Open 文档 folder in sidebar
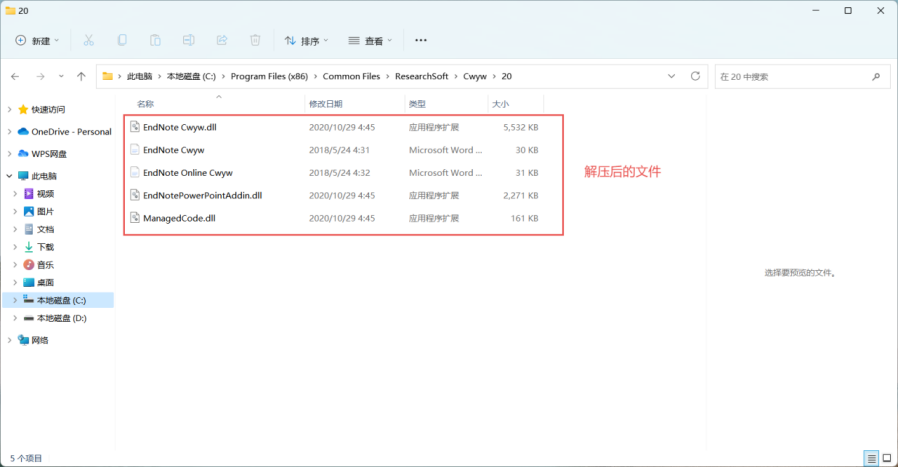This screenshot has width=898, height=467. 45,229
